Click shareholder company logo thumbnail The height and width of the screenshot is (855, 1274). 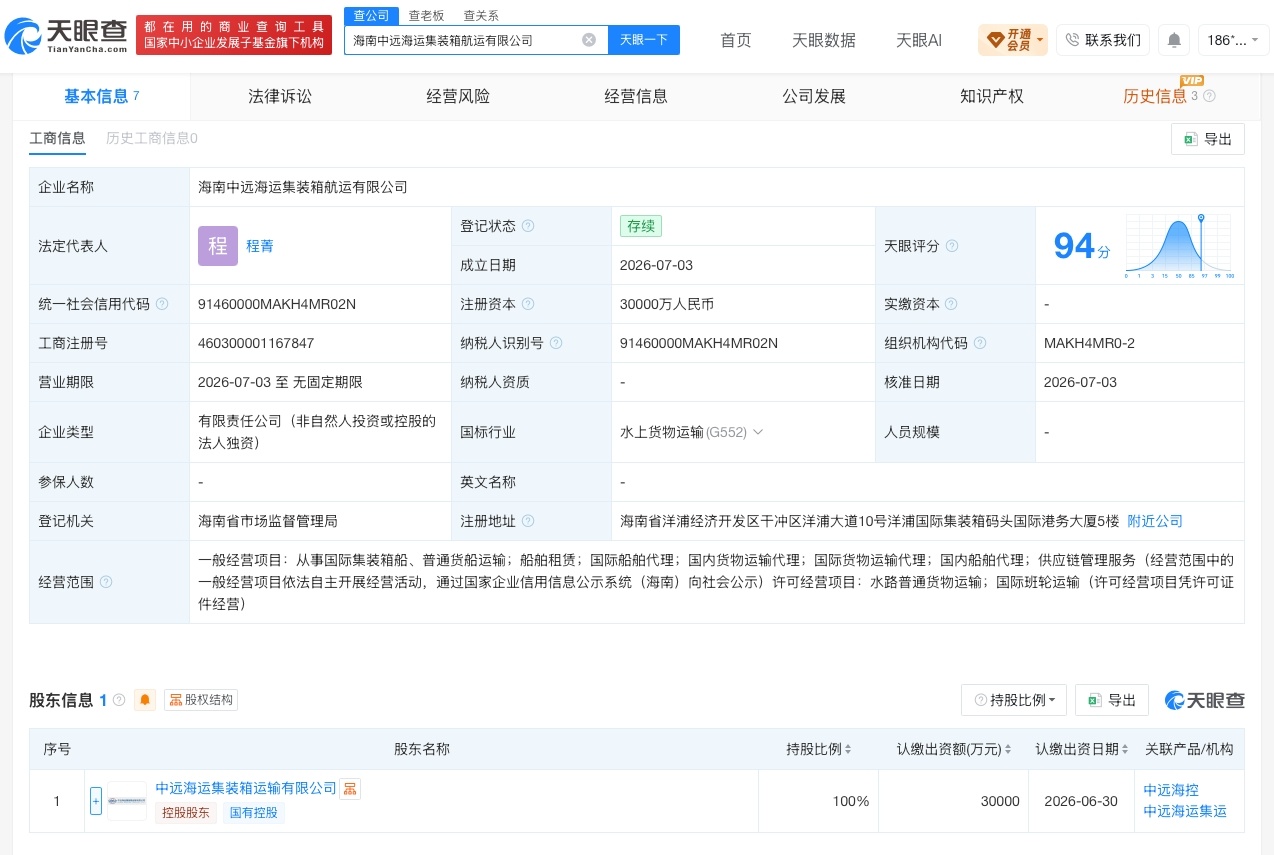[127, 801]
